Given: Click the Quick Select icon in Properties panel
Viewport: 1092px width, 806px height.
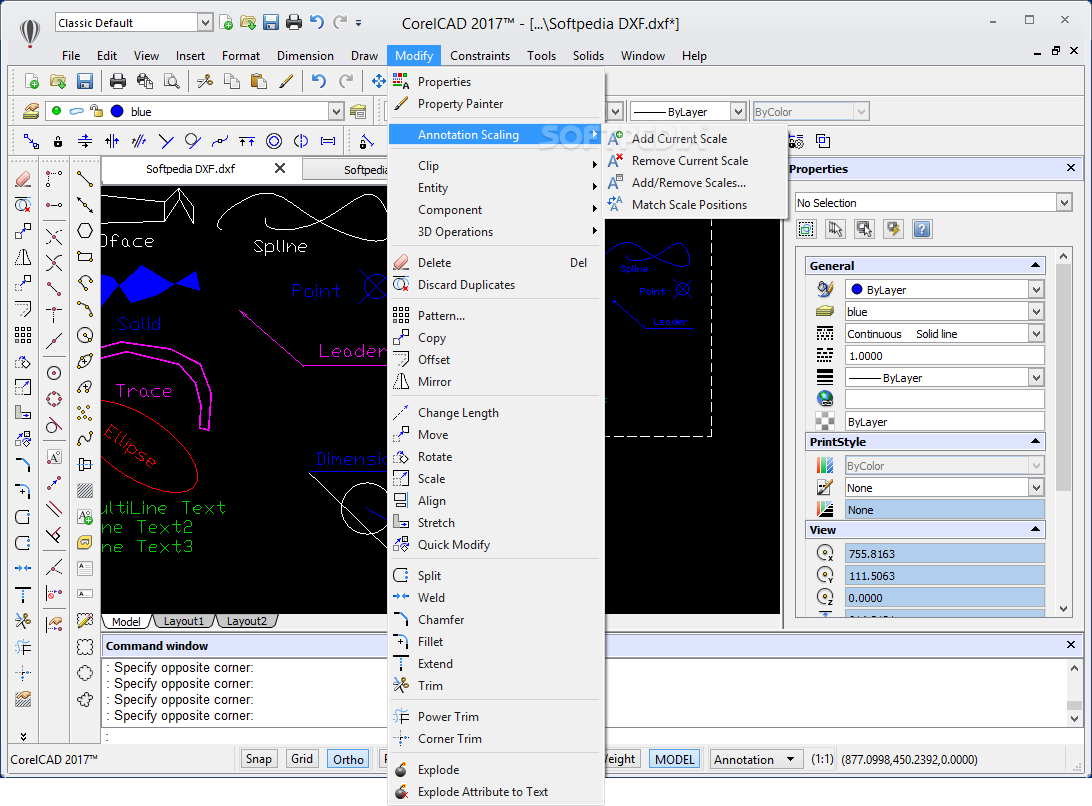Looking at the screenshot, I should [894, 229].
